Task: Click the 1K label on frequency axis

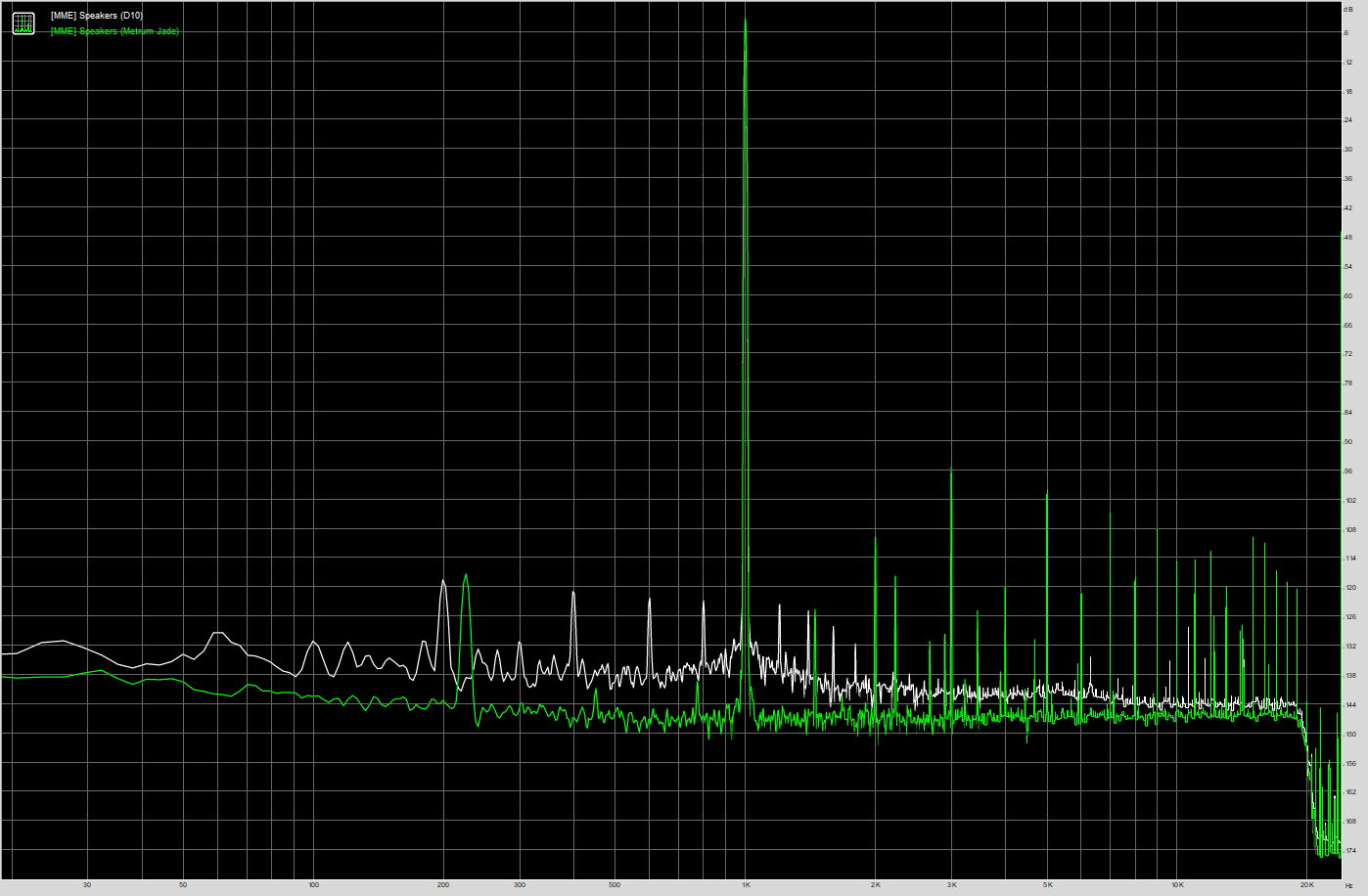Action: coord(746,885)
